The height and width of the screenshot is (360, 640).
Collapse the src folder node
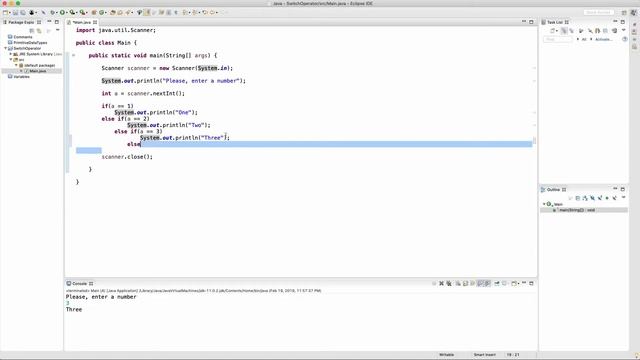pyautogui.click(x=11, y=60)
